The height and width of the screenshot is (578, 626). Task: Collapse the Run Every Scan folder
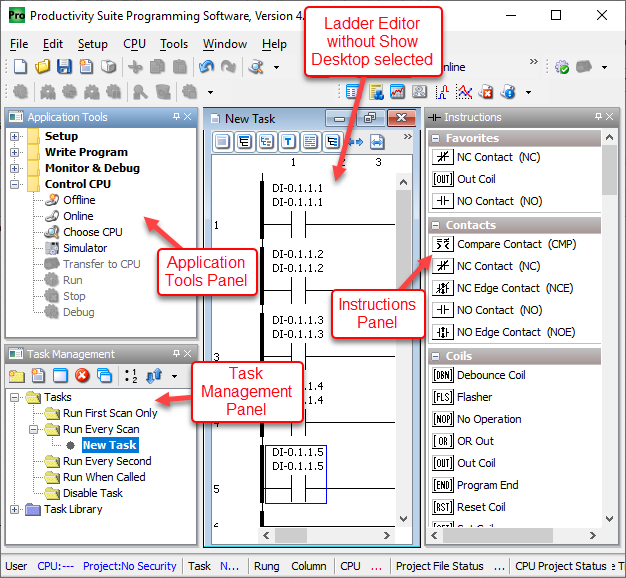33,429
